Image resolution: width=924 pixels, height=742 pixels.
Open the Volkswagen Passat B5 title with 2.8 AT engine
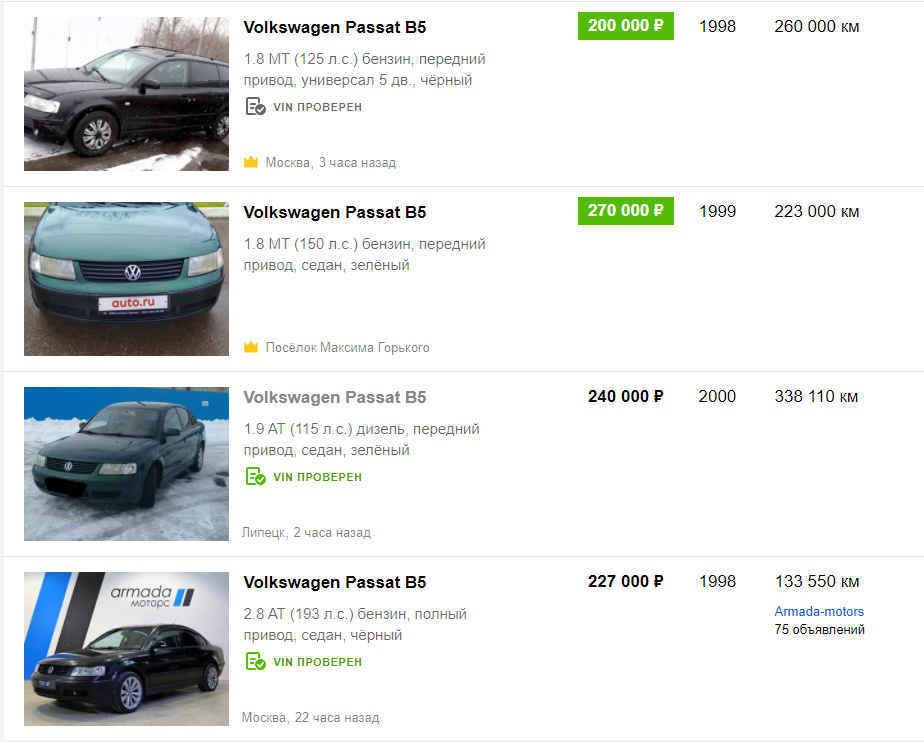(335, 582)
